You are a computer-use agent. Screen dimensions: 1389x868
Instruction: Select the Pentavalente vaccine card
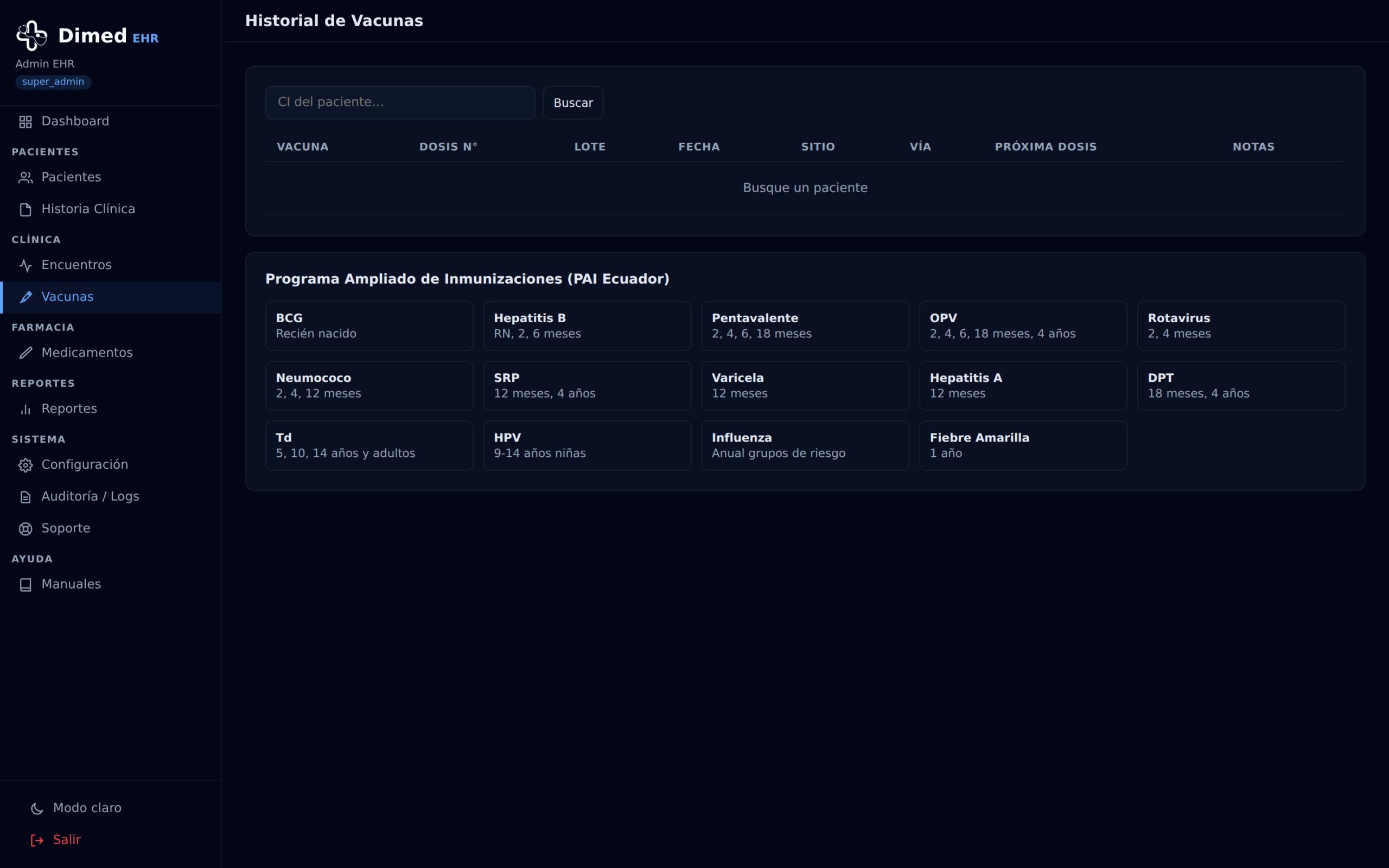tap(805, 326)
